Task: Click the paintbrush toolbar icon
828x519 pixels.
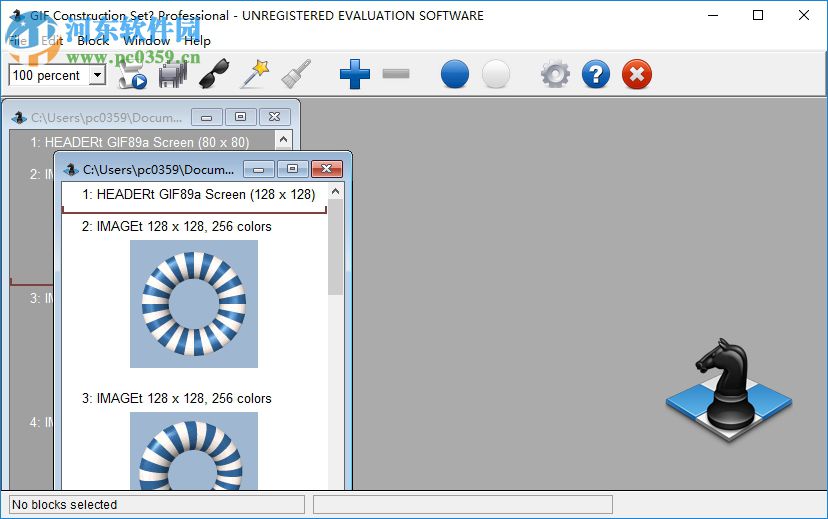Action: pyautogui.click(x=296, y=74)
